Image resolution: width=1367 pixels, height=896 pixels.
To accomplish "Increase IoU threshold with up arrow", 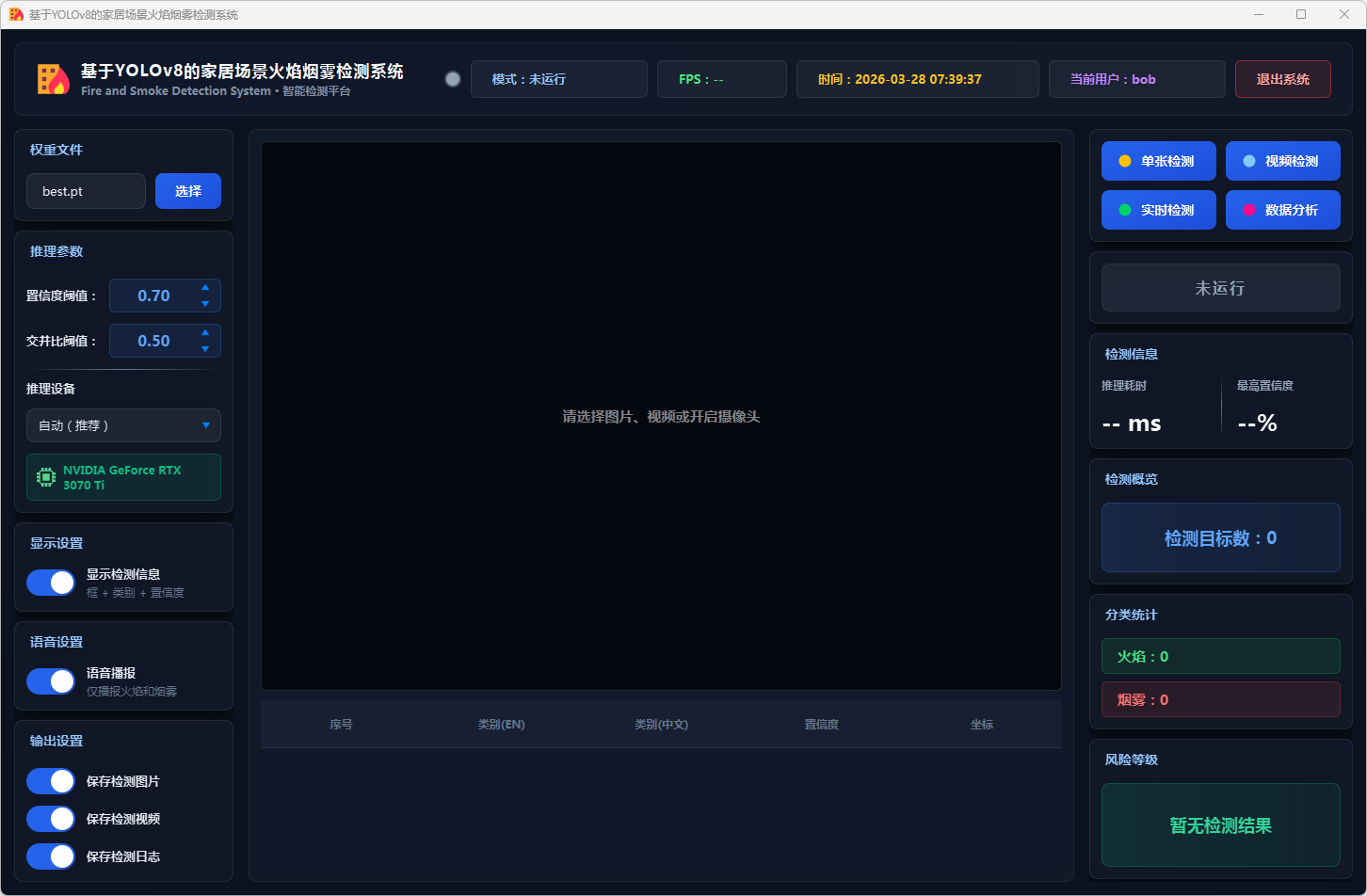I will tap(205, 333).
